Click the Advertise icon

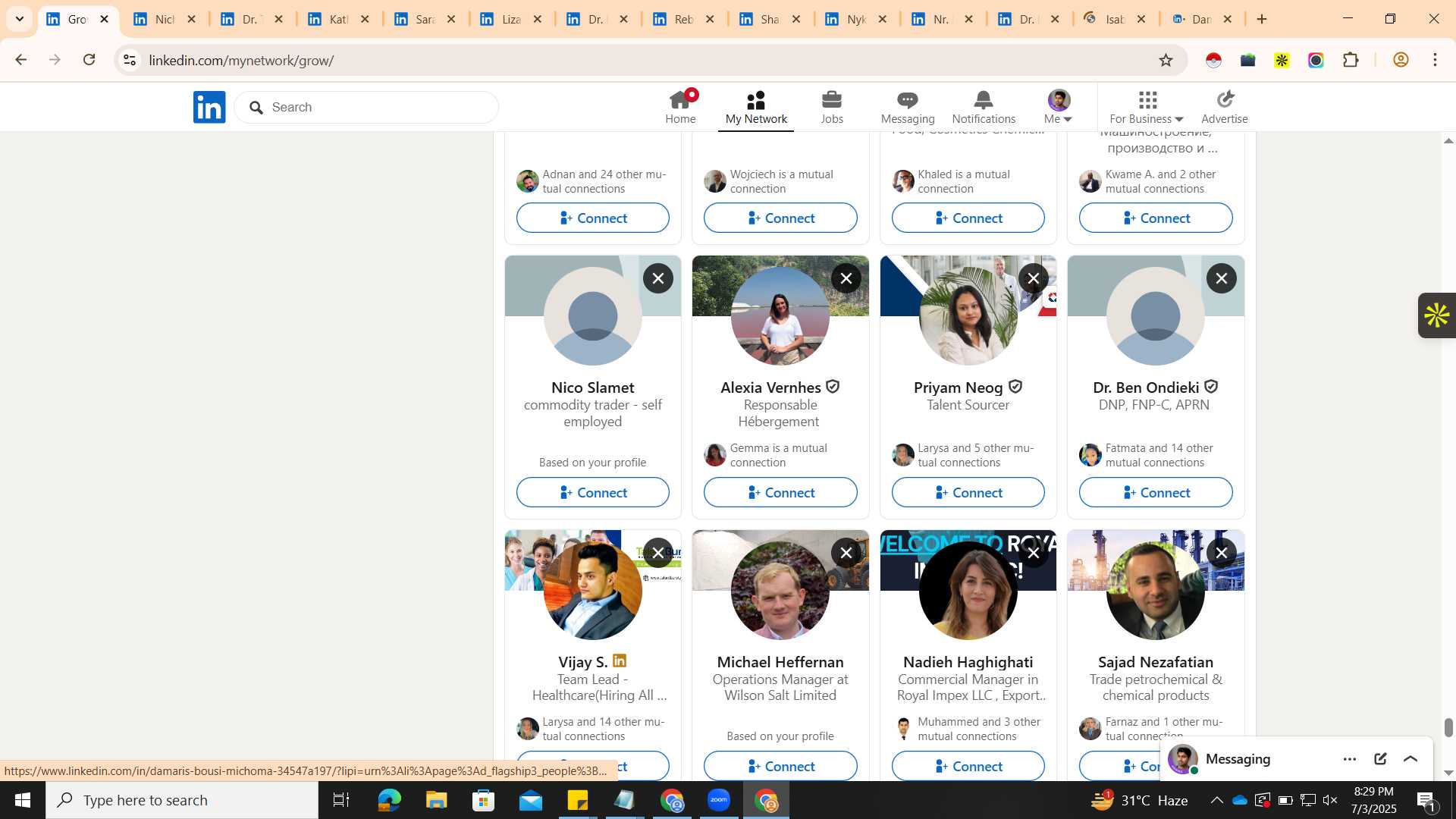point(1225,107)
